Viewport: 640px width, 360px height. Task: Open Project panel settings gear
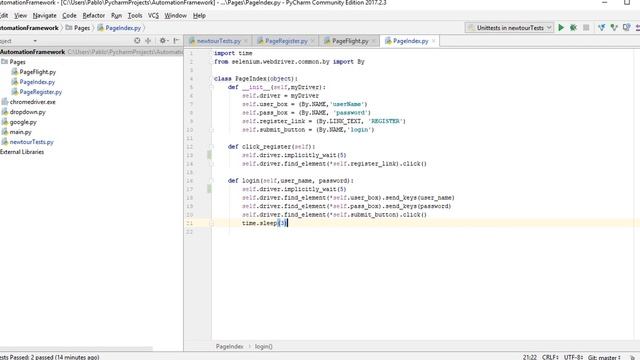tap(163, 40)
